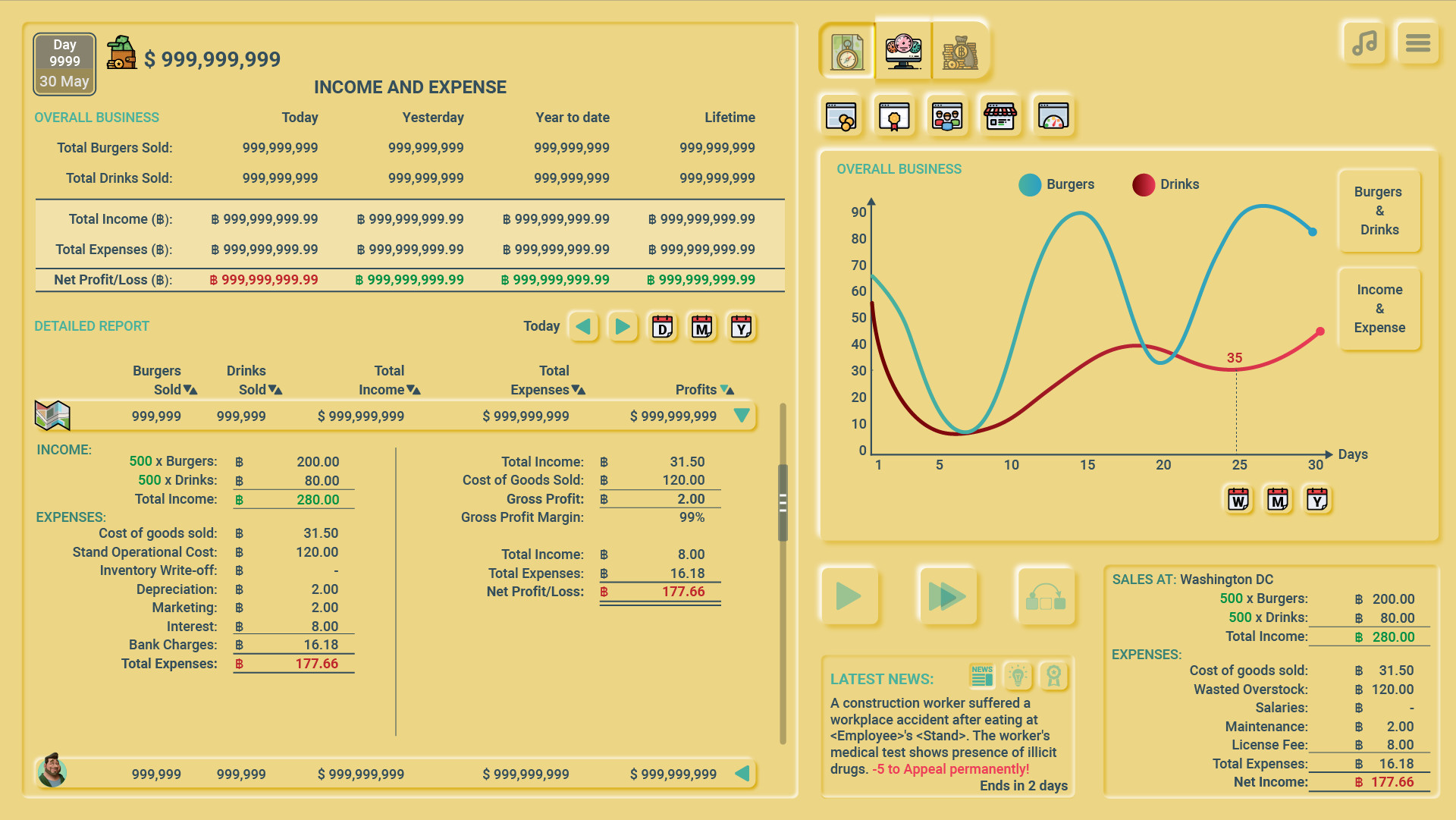Screen dimensions: 1456x820
Task: Sort by Profits column arrows
Action: [x=727, y=390]
